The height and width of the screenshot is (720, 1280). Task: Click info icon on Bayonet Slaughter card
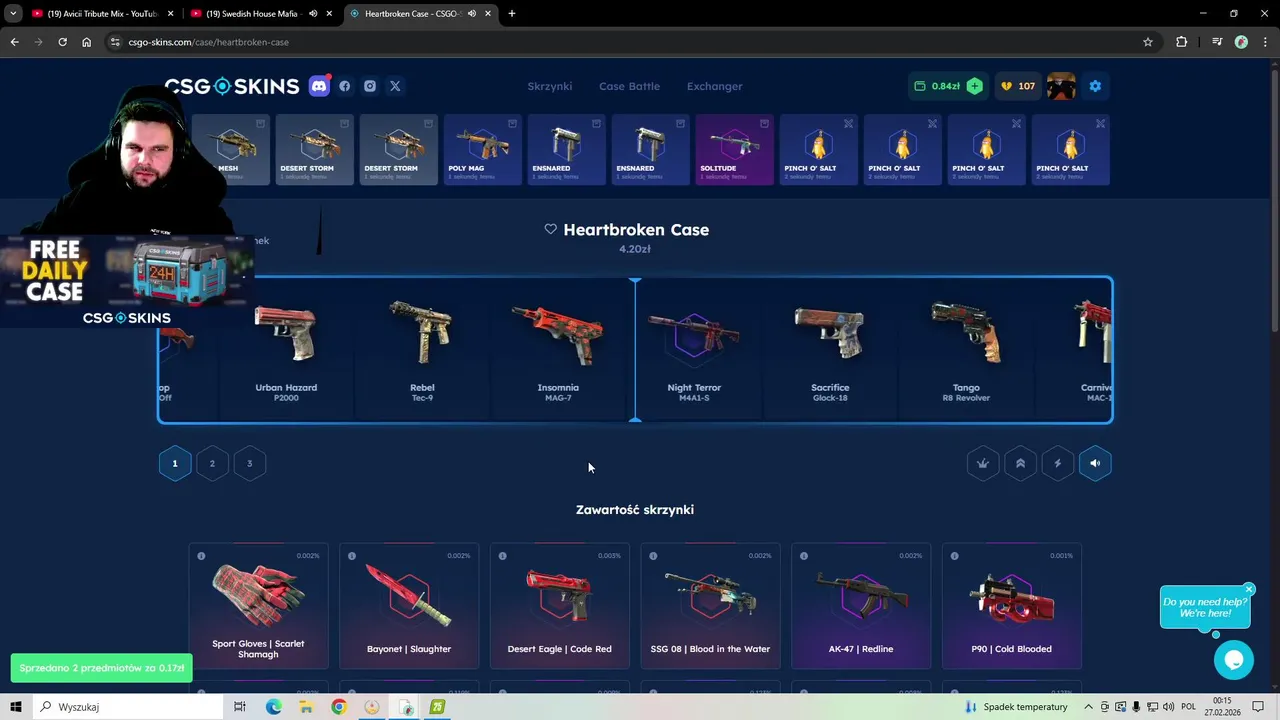(x=352, y=556)
